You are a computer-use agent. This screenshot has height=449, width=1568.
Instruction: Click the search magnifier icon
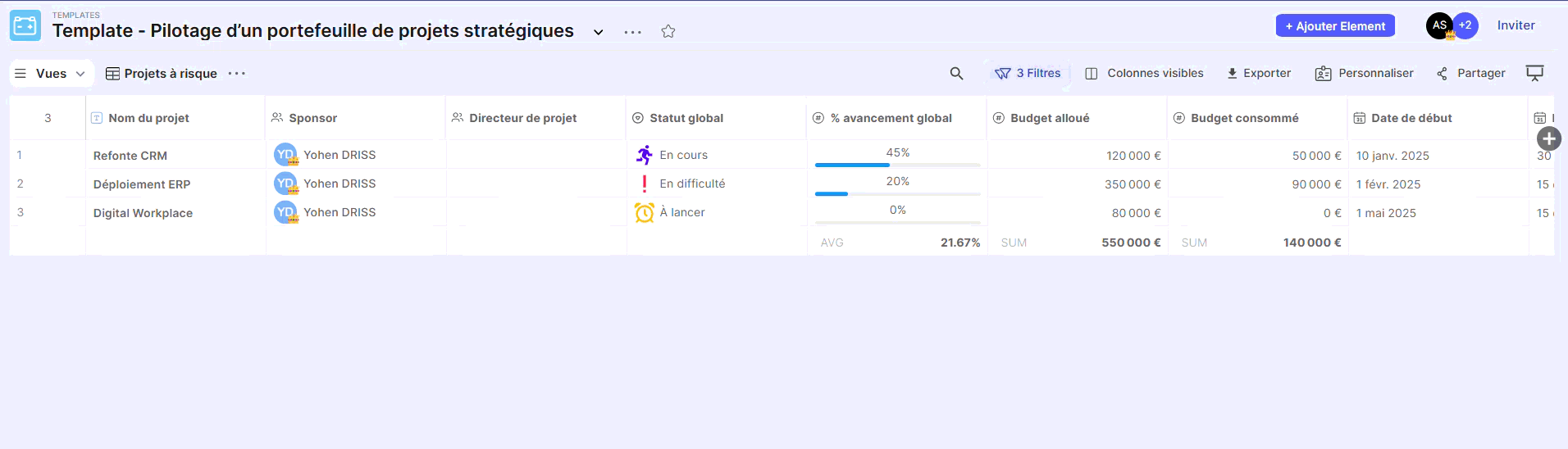point(956,74)
